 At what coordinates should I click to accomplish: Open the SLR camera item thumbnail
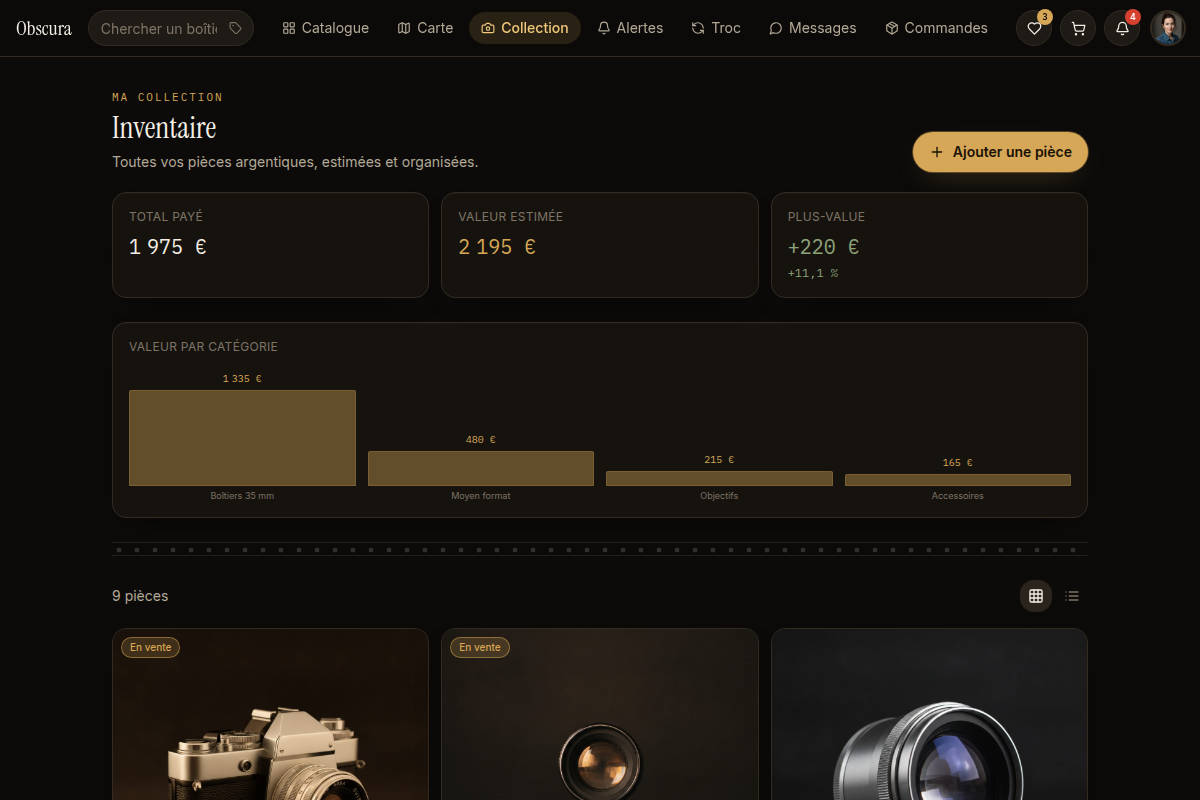click(x=270, y=714)
